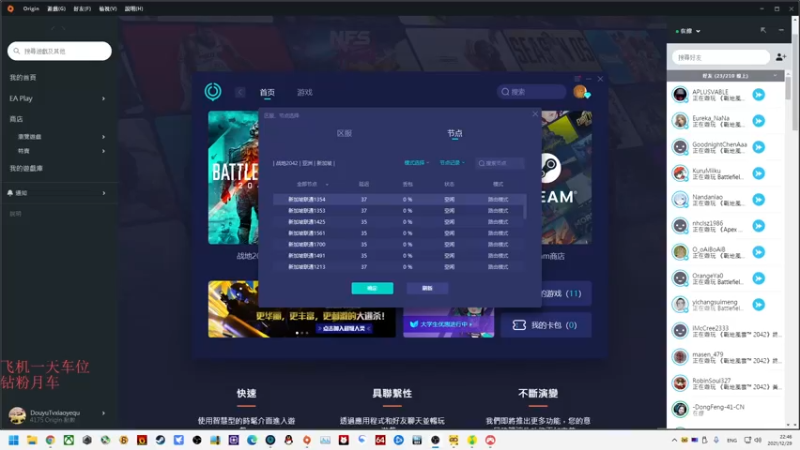Click the notification bell 通知
The height and width of the screenshot is (450, 800).
(x=10, y=193)
